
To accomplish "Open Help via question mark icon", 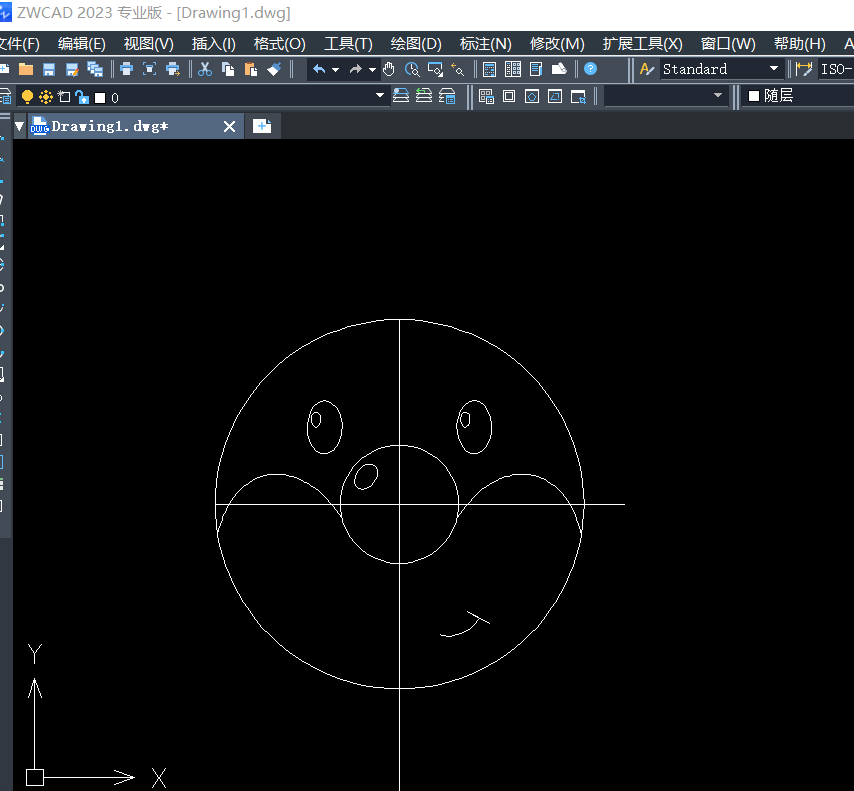I will coord(590,69).
